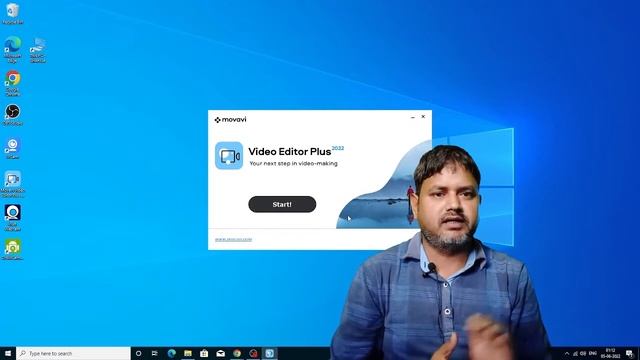Open the www.movavi.com link
Screen dimensions: 640x360
coord(233,240)
